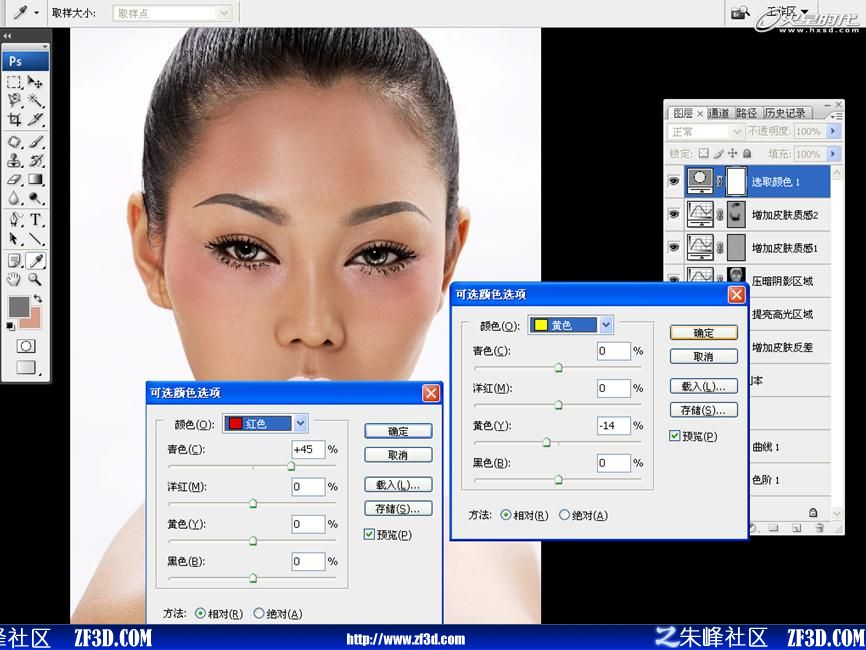Select the Type tool
The image size is (866, 650).
[36, 220]
